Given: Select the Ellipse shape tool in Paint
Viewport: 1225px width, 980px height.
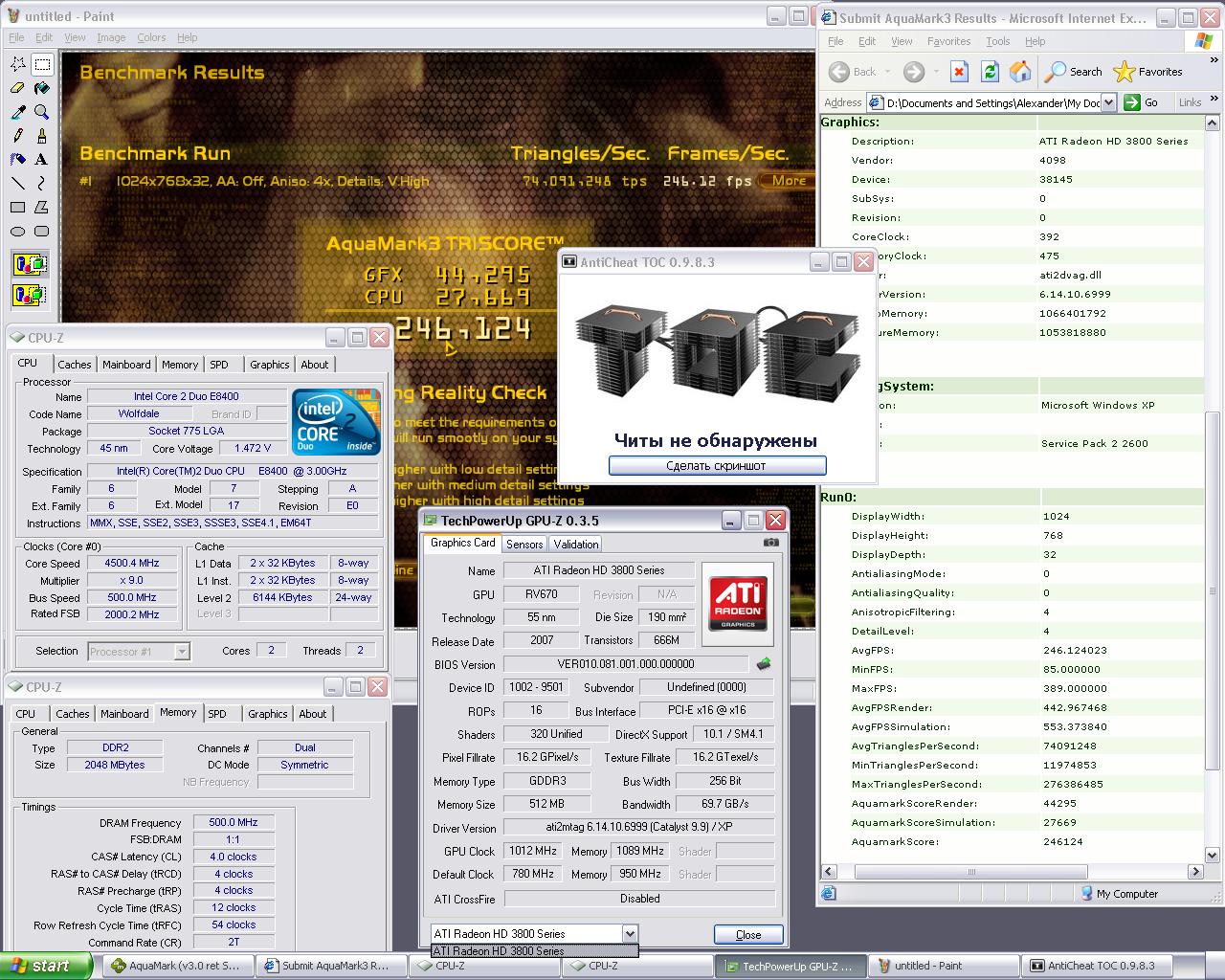Looking at the screenshot, I should coord(18,231).
